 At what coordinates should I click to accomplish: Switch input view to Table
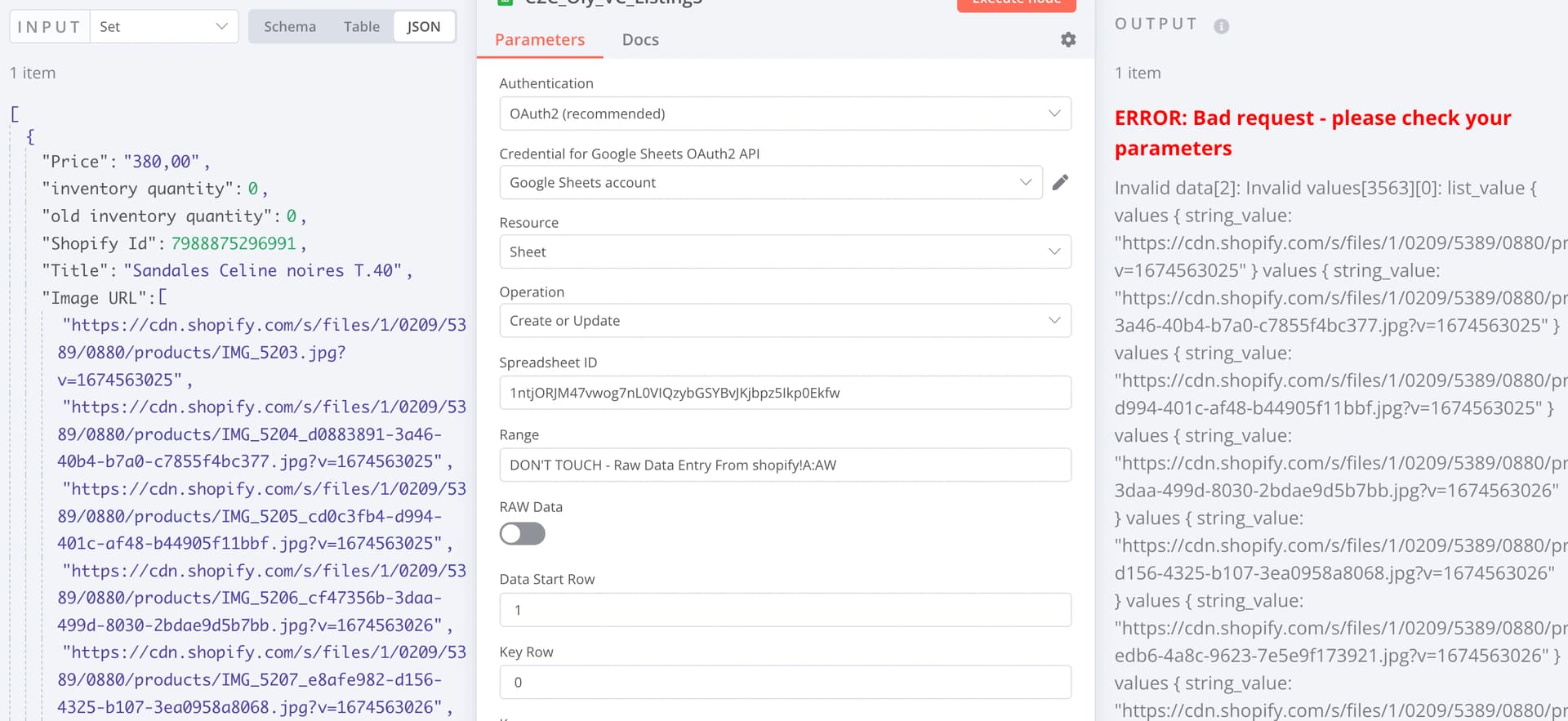361,27
